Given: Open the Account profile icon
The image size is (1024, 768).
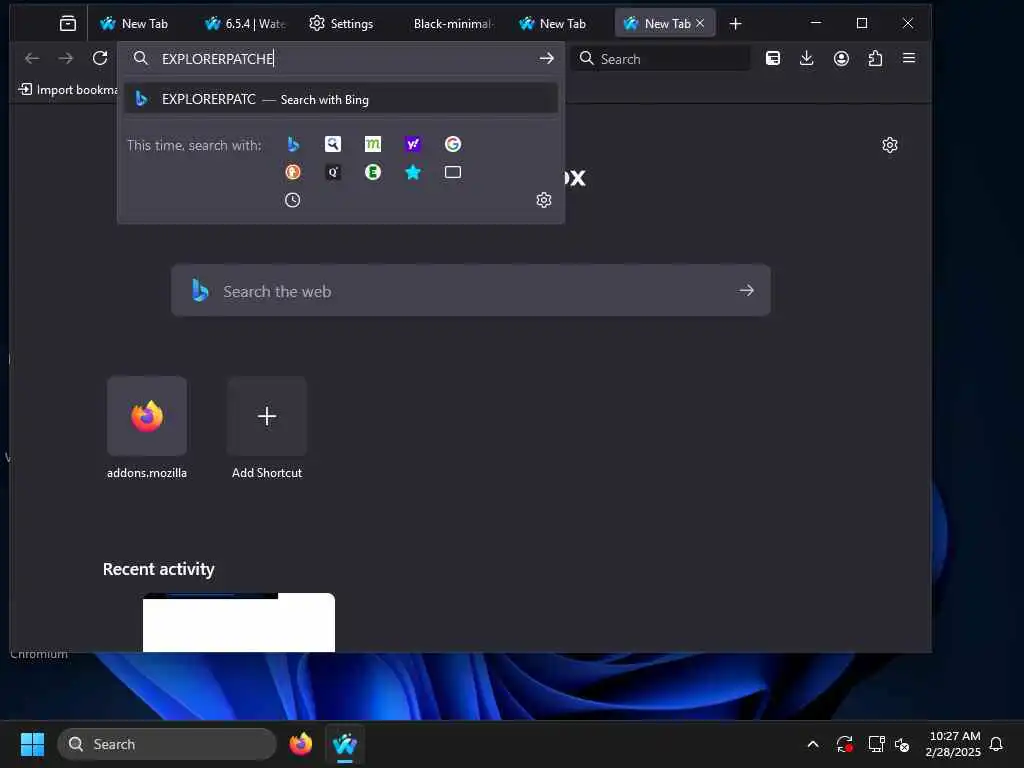Looking at the screenshot, I should (x=841, y=59).
